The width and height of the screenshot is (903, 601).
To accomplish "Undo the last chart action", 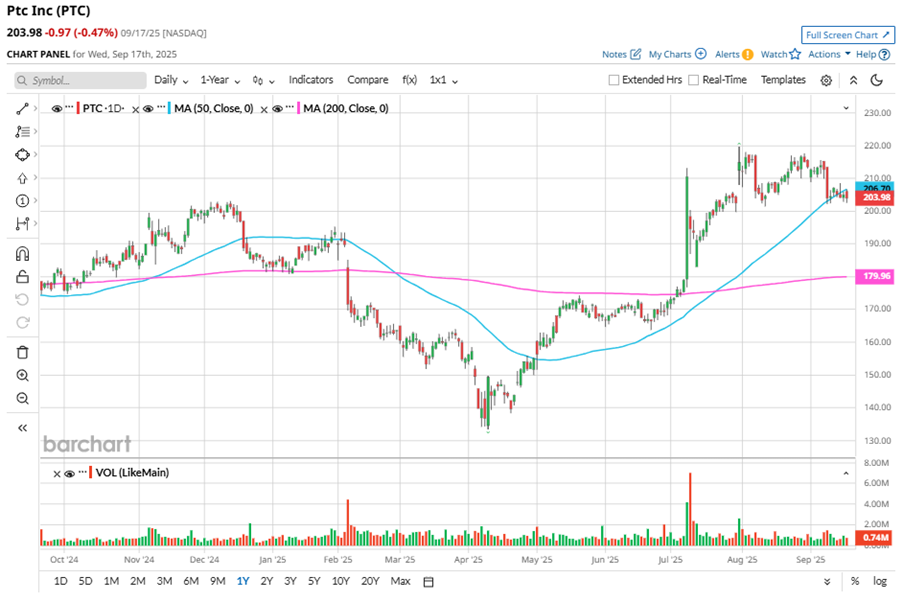I will pyautogui.click(x=22, y=299).
